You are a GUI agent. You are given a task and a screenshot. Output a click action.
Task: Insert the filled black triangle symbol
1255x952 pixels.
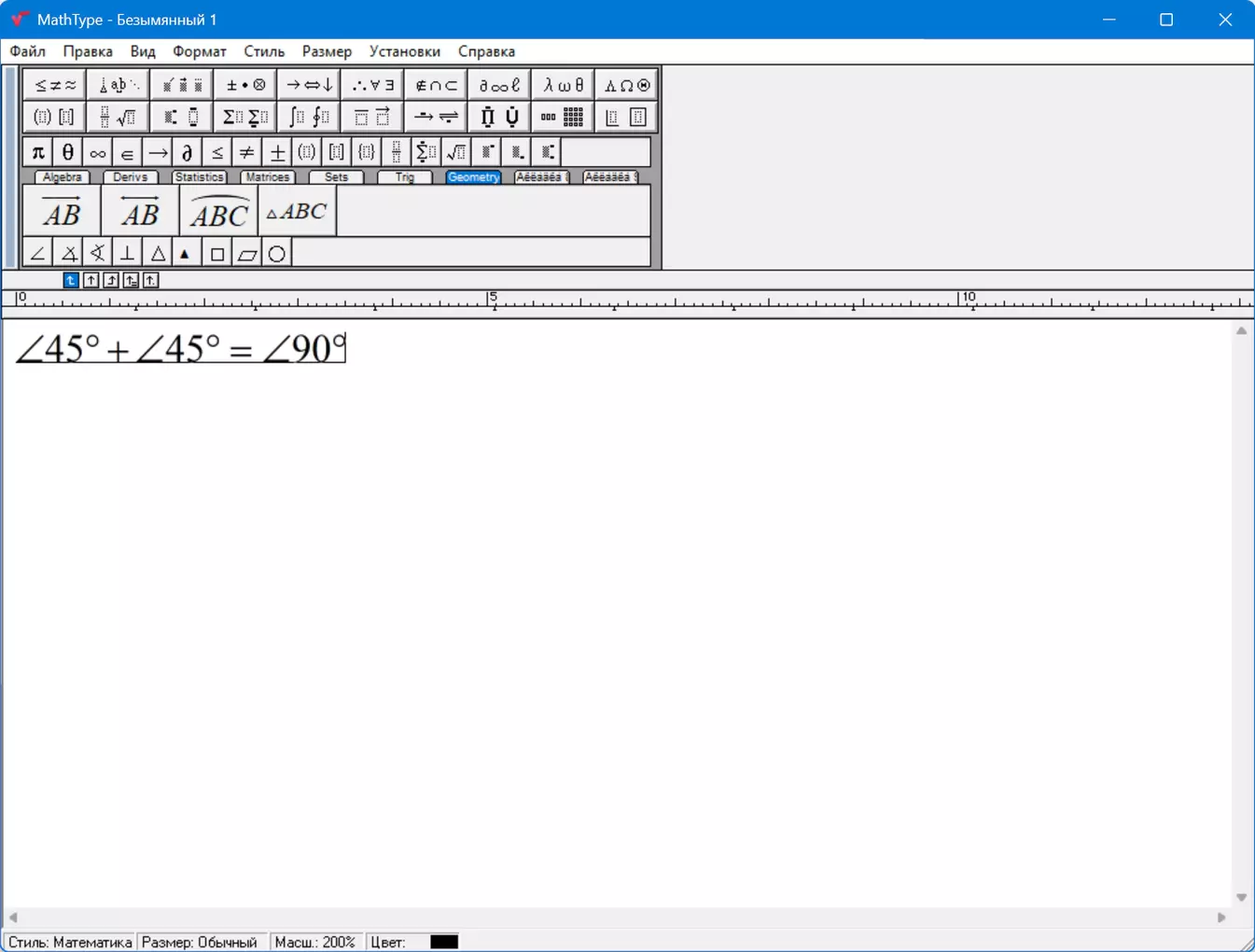coord(187,253)
